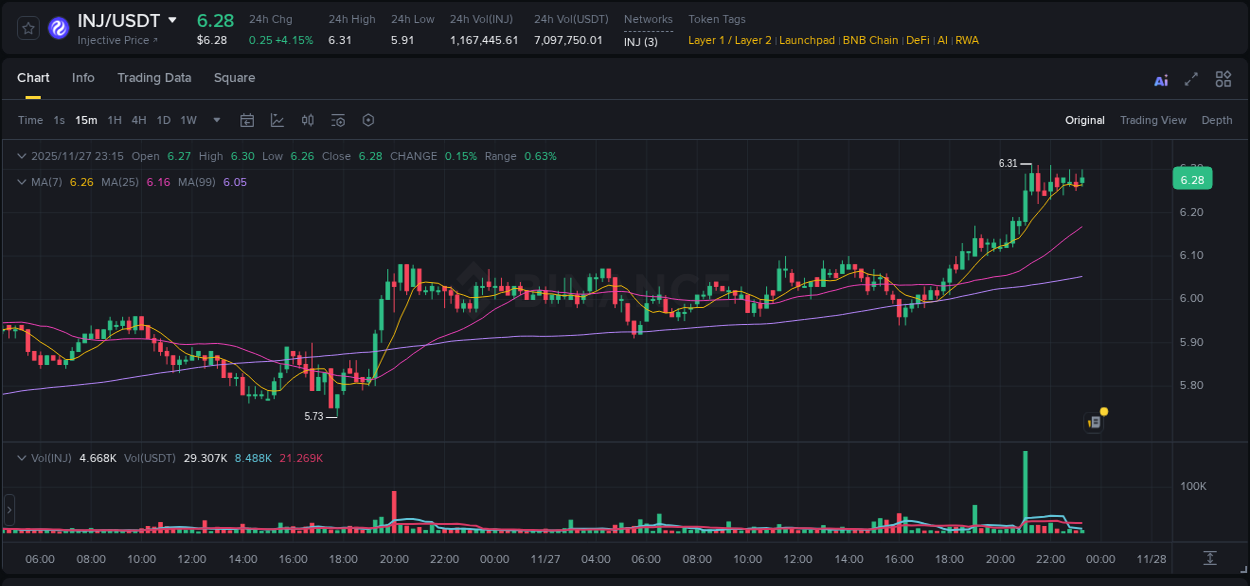This screenshot has height=586, width=1250.
Task: Expand the chart to fullscreen via arrow icon
Action: click(x=1191, y=78)
